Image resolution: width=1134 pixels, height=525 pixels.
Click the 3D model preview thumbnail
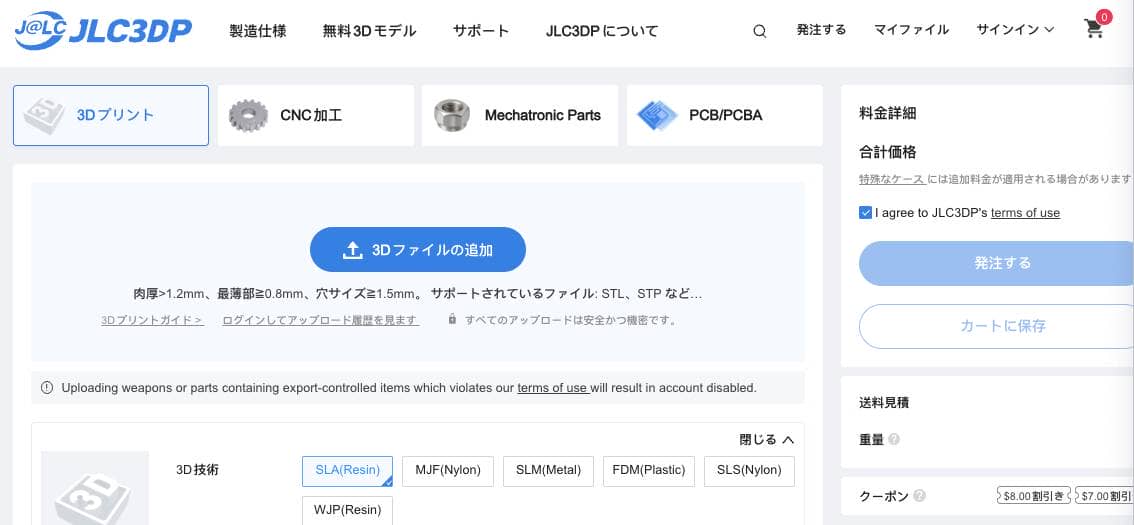(95, 489)
